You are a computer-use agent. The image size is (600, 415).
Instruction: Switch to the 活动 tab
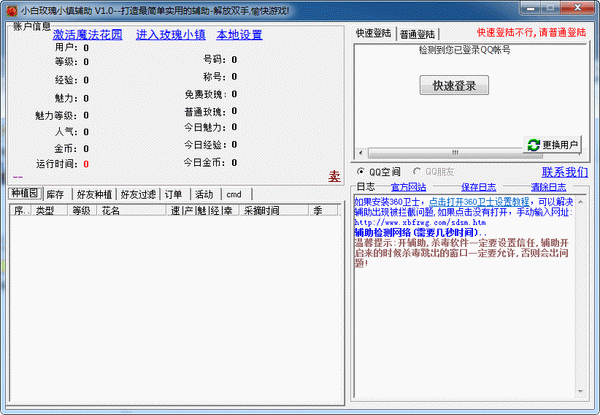coord(204,195)
